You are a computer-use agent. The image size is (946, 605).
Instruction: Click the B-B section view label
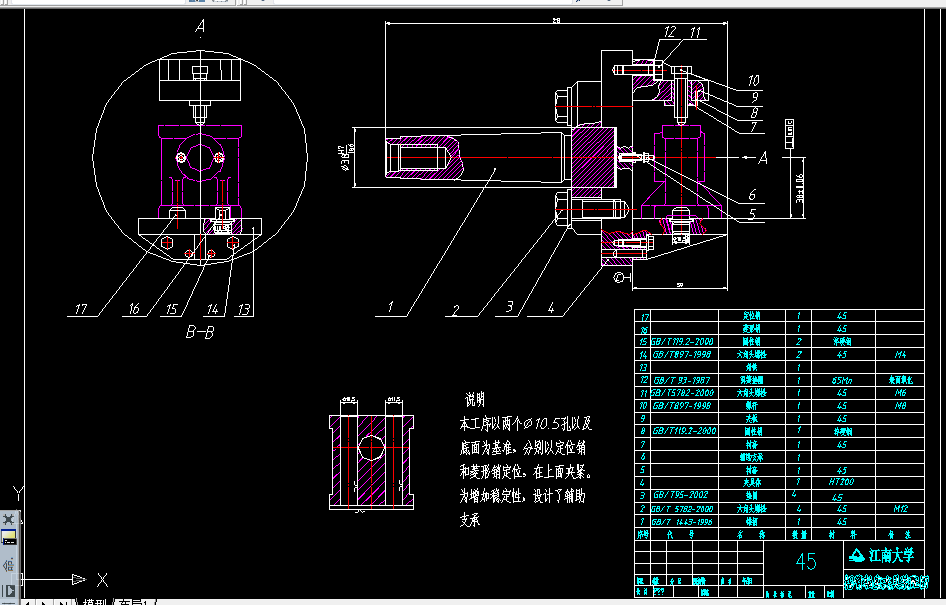click(200, 332)
